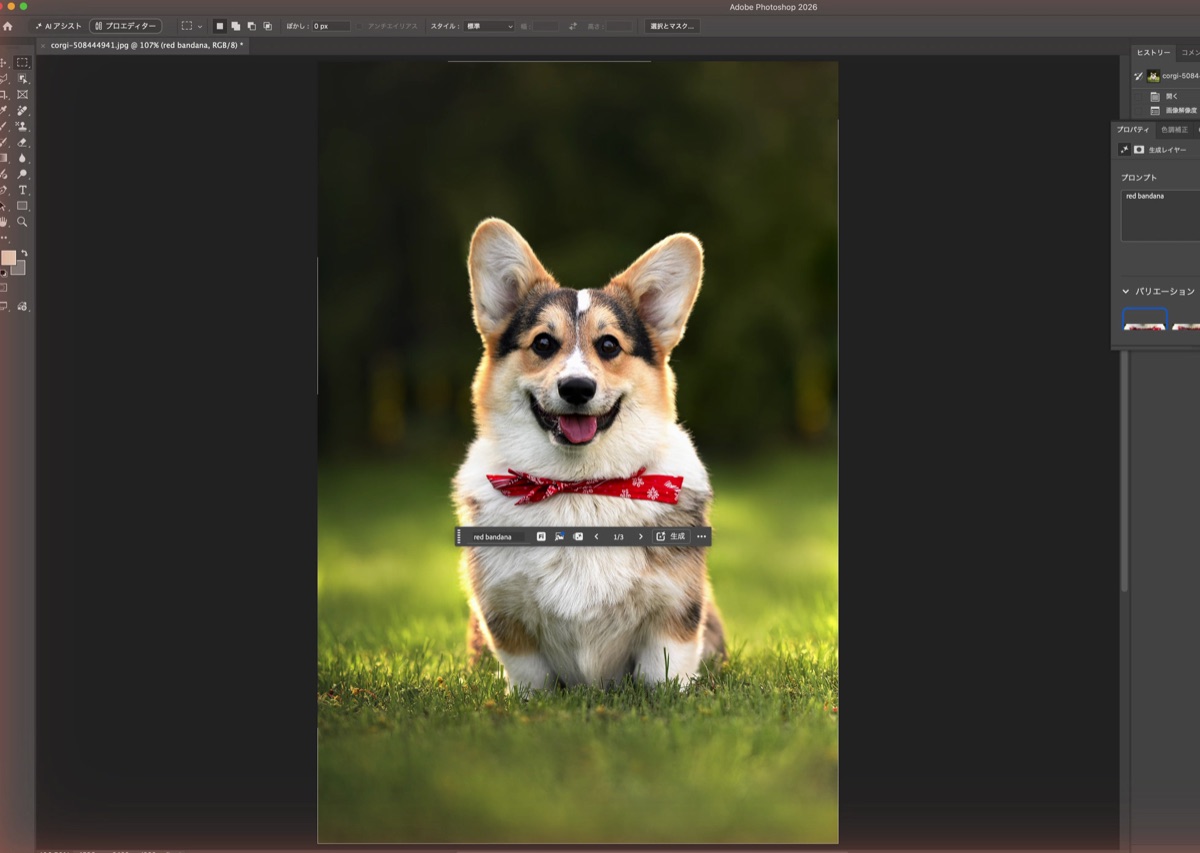Click the background color swatch
The image size is (1200, 853).
19,268
